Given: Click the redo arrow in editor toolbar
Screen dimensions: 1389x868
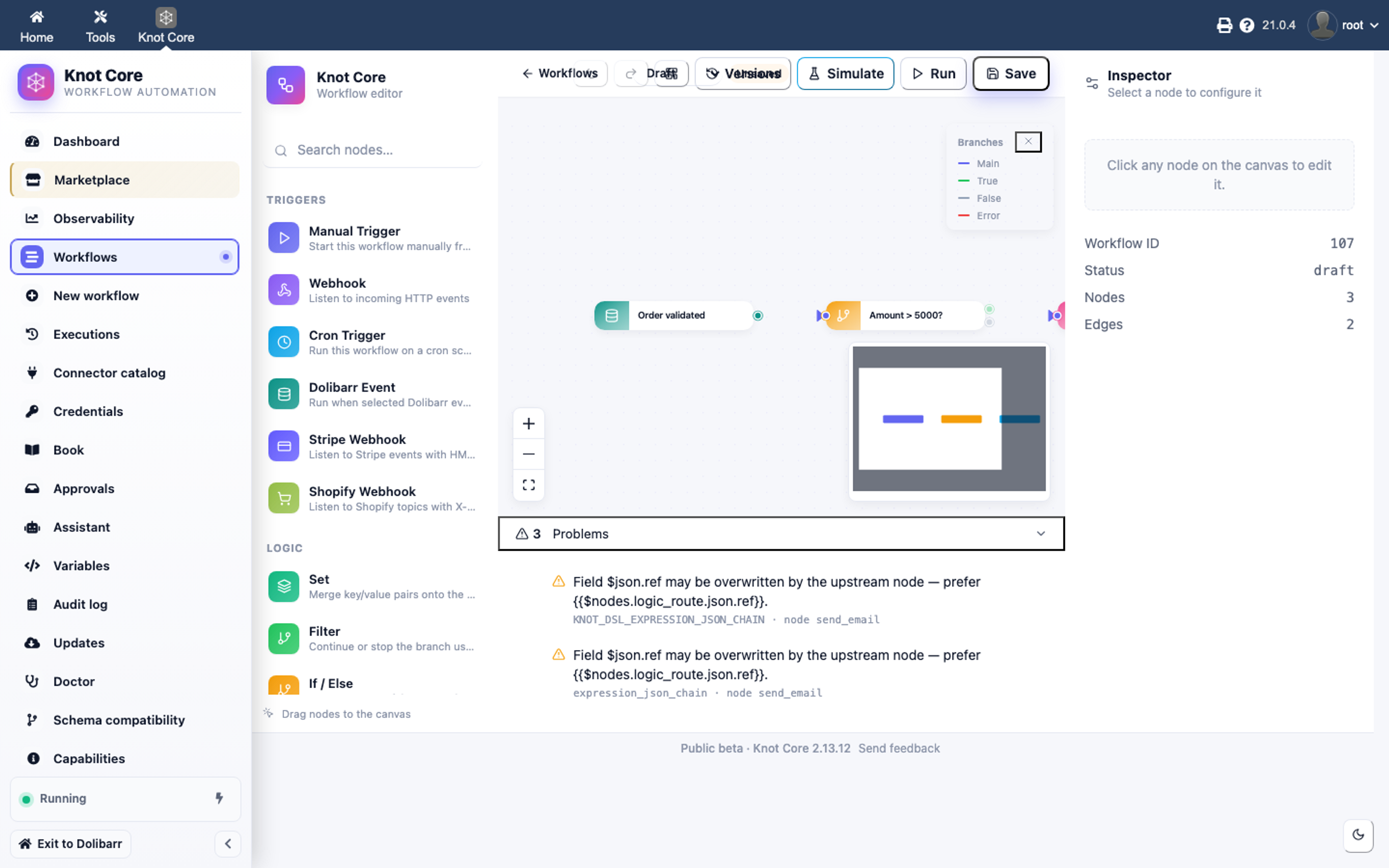Looking at the screenshot, I should pos(631,73).
